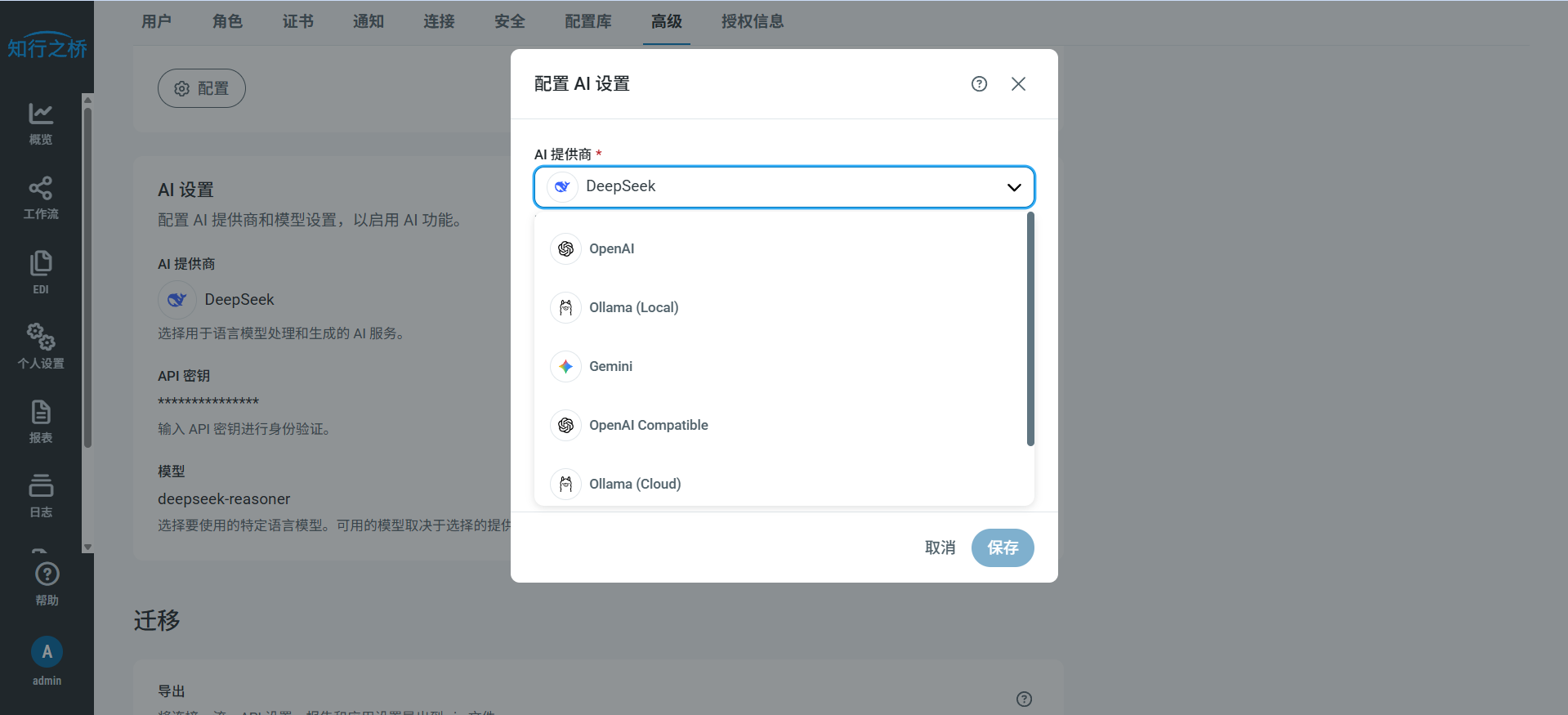Switch to the 安全 security tab
Screen dimensions: 1568x715
pyautogui.click(x=509, y=22)
